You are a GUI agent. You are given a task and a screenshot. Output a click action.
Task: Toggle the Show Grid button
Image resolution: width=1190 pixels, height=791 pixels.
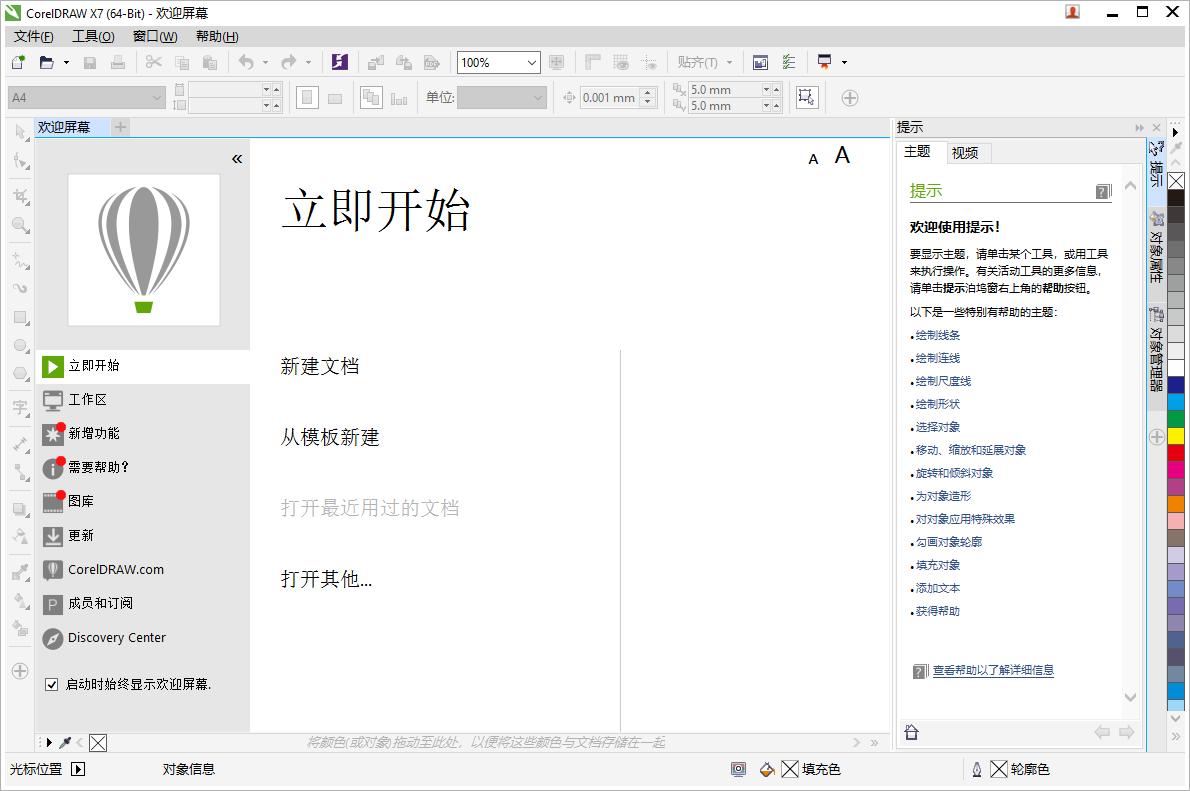pyautogui.click(x=621, y=62)
